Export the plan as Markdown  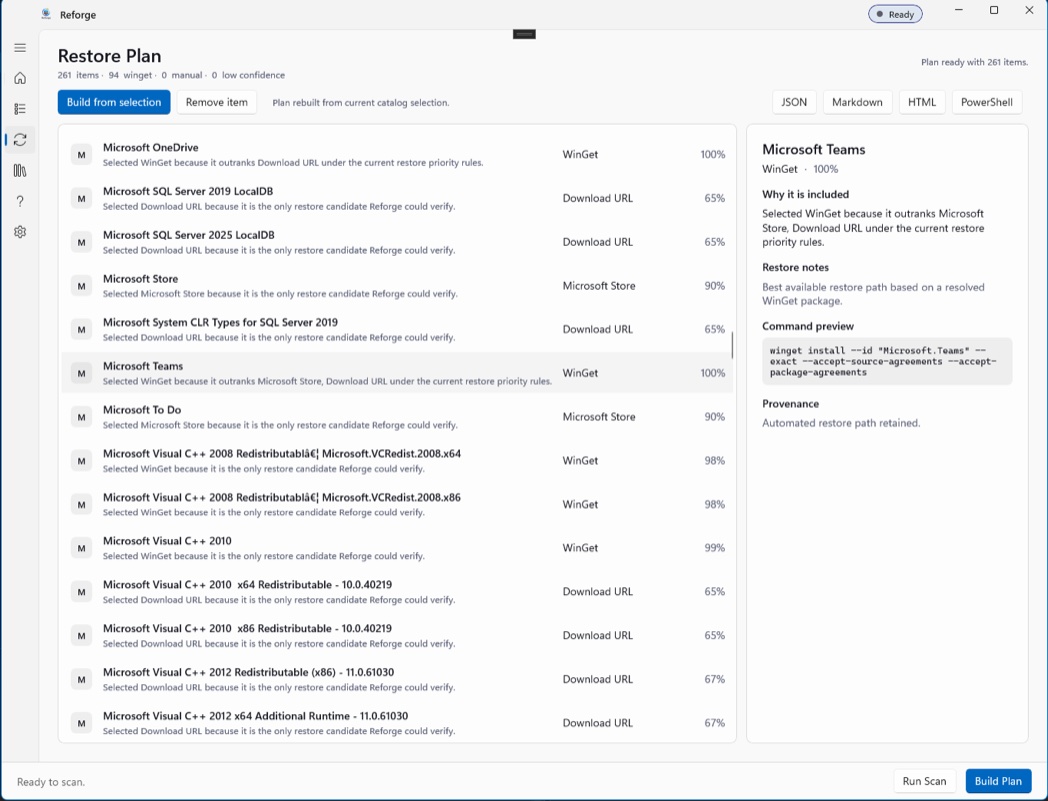coord(857,102)
